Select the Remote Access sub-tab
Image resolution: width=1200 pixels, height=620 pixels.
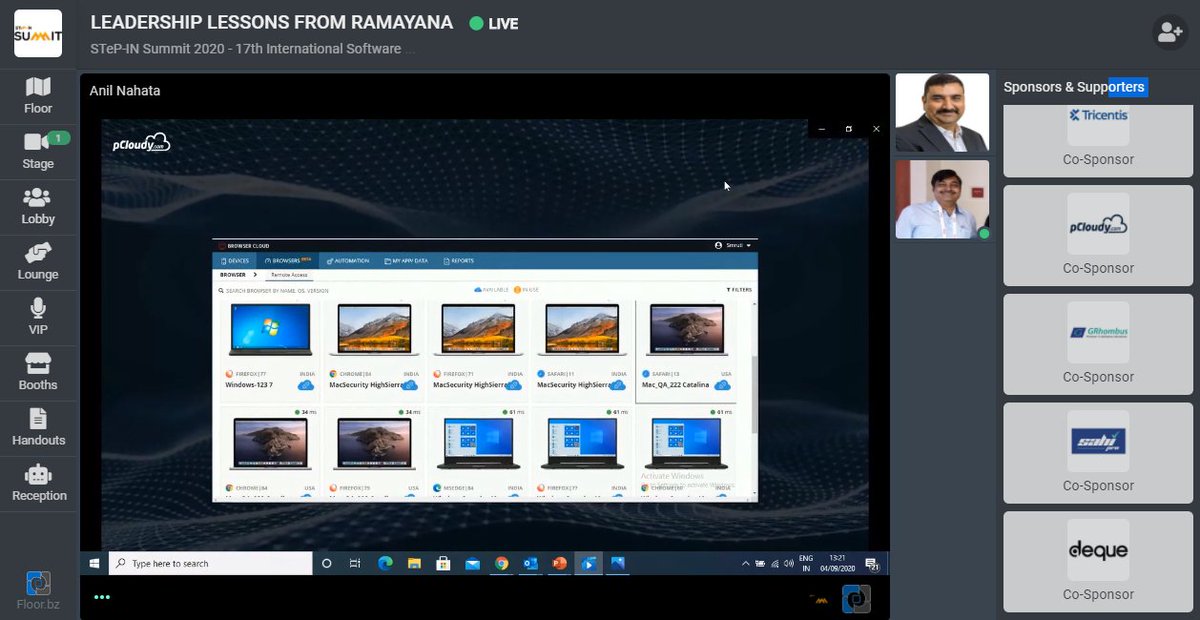289,274
